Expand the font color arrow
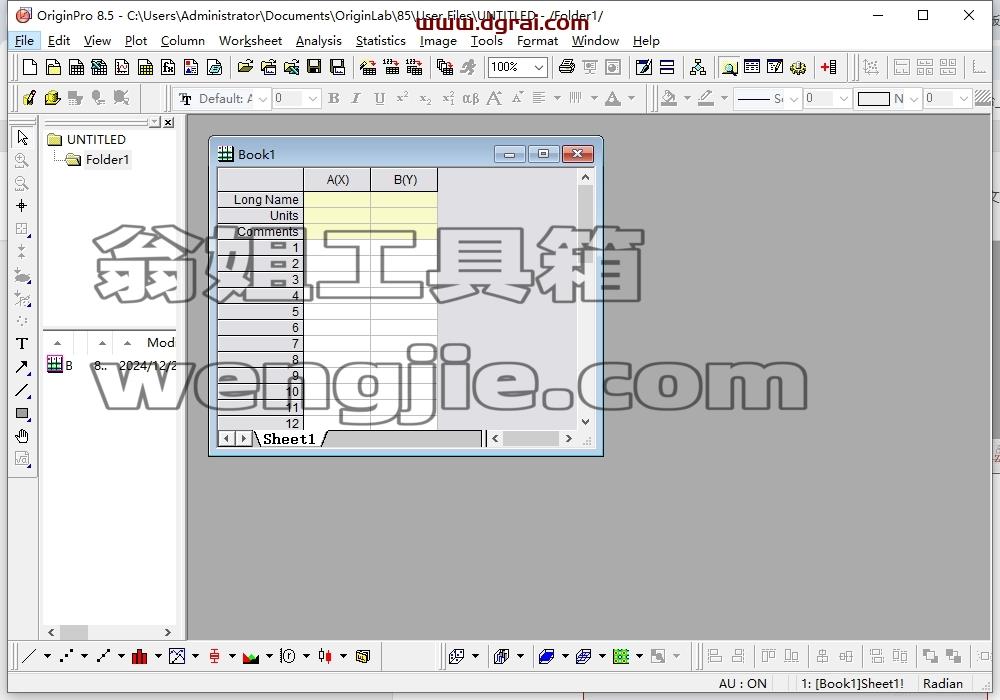This screenshot has width=1000, height=700. tap(631, 98)
